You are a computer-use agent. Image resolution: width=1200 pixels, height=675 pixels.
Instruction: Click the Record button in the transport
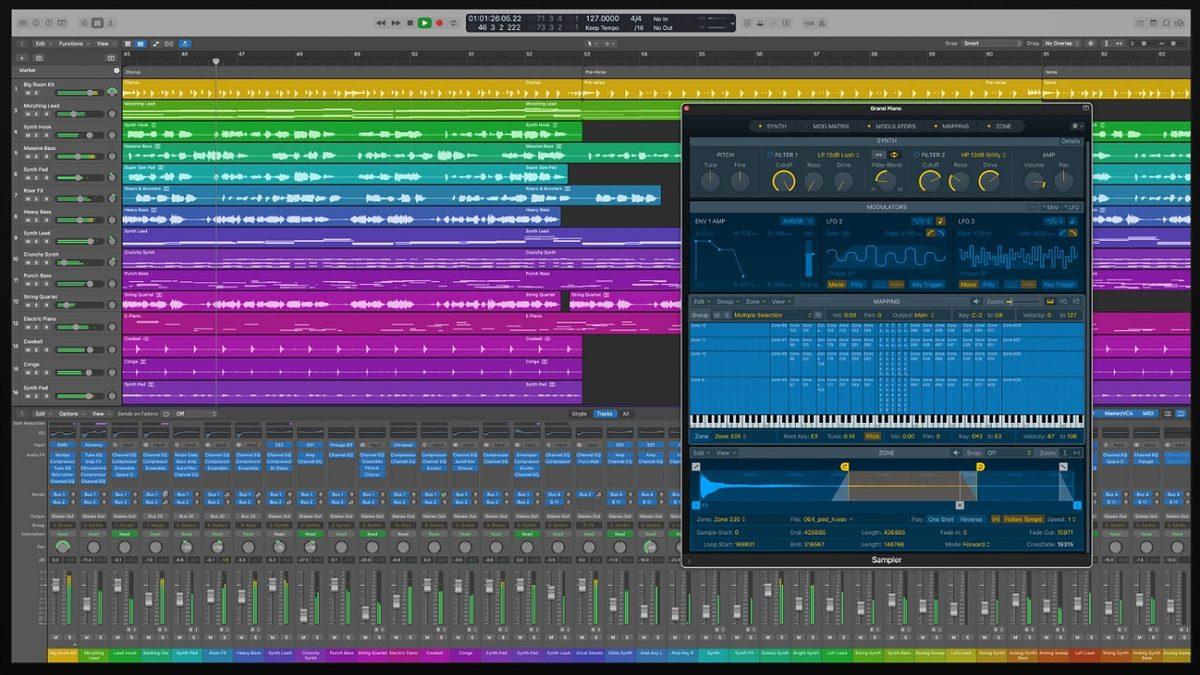click(x=440, y=22)
